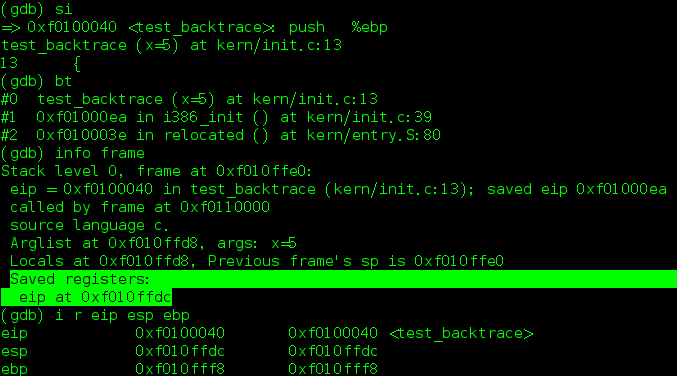Click the <test_backtrace> symbol in eip row
This screenshot has height=376, width=677.
tap(462, 333)
